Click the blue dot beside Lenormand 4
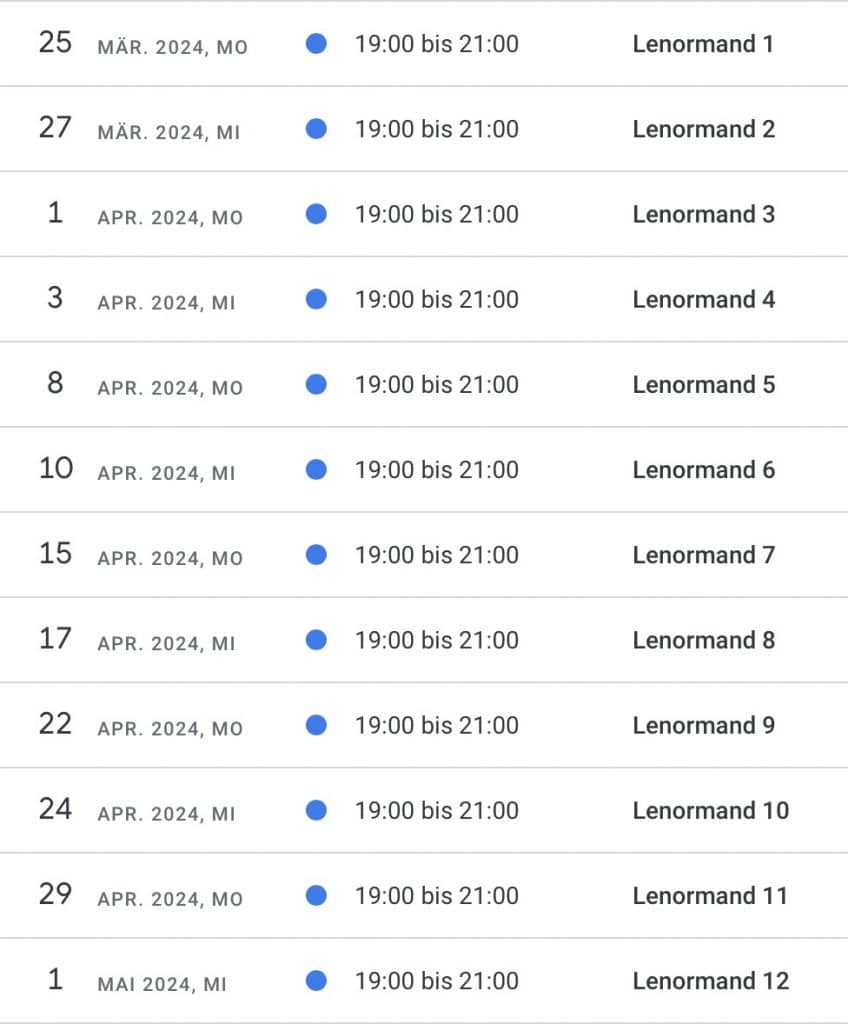 [316, 298]
